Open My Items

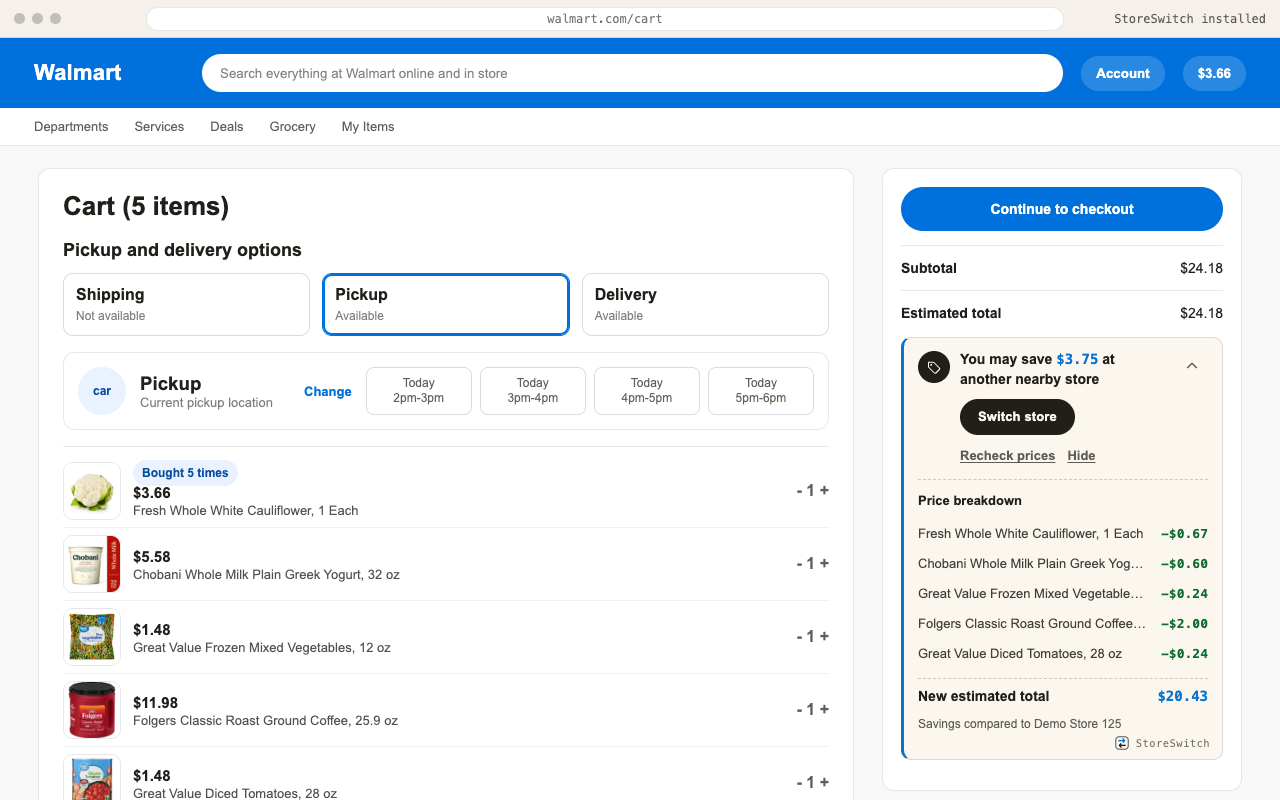pos(368,126)
